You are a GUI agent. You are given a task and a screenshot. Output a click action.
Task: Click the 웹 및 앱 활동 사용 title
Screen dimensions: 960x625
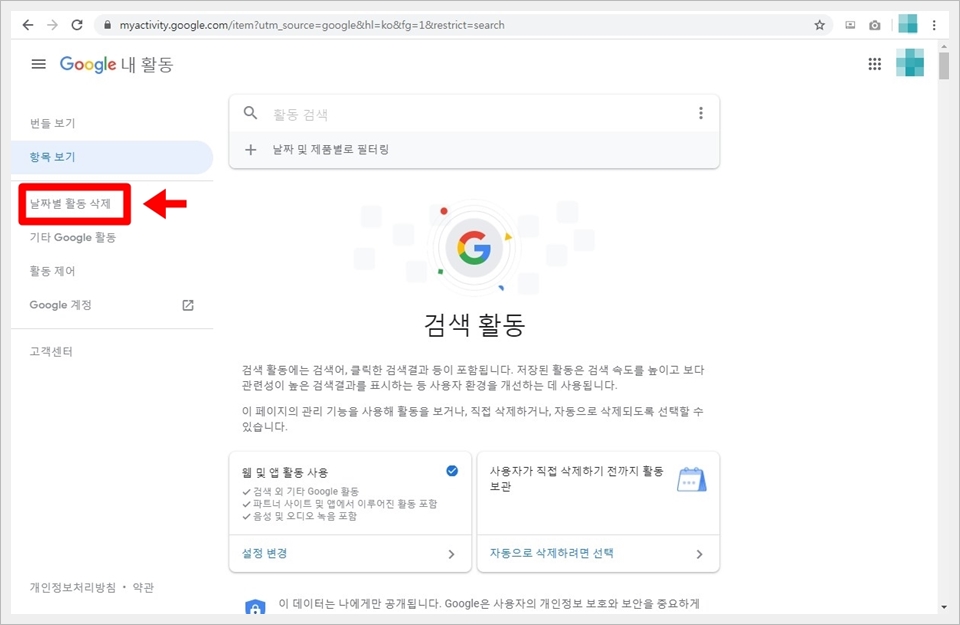click(x=285, y=473)
